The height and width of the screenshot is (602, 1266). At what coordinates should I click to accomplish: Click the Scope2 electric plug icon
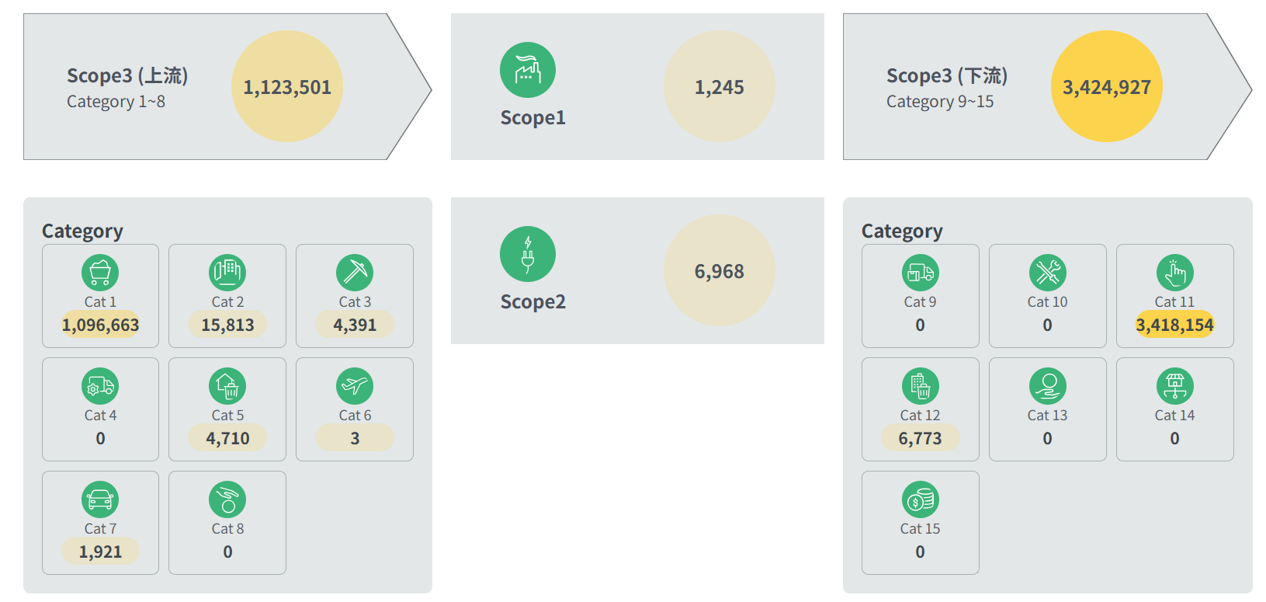click(x=527, y=254)
